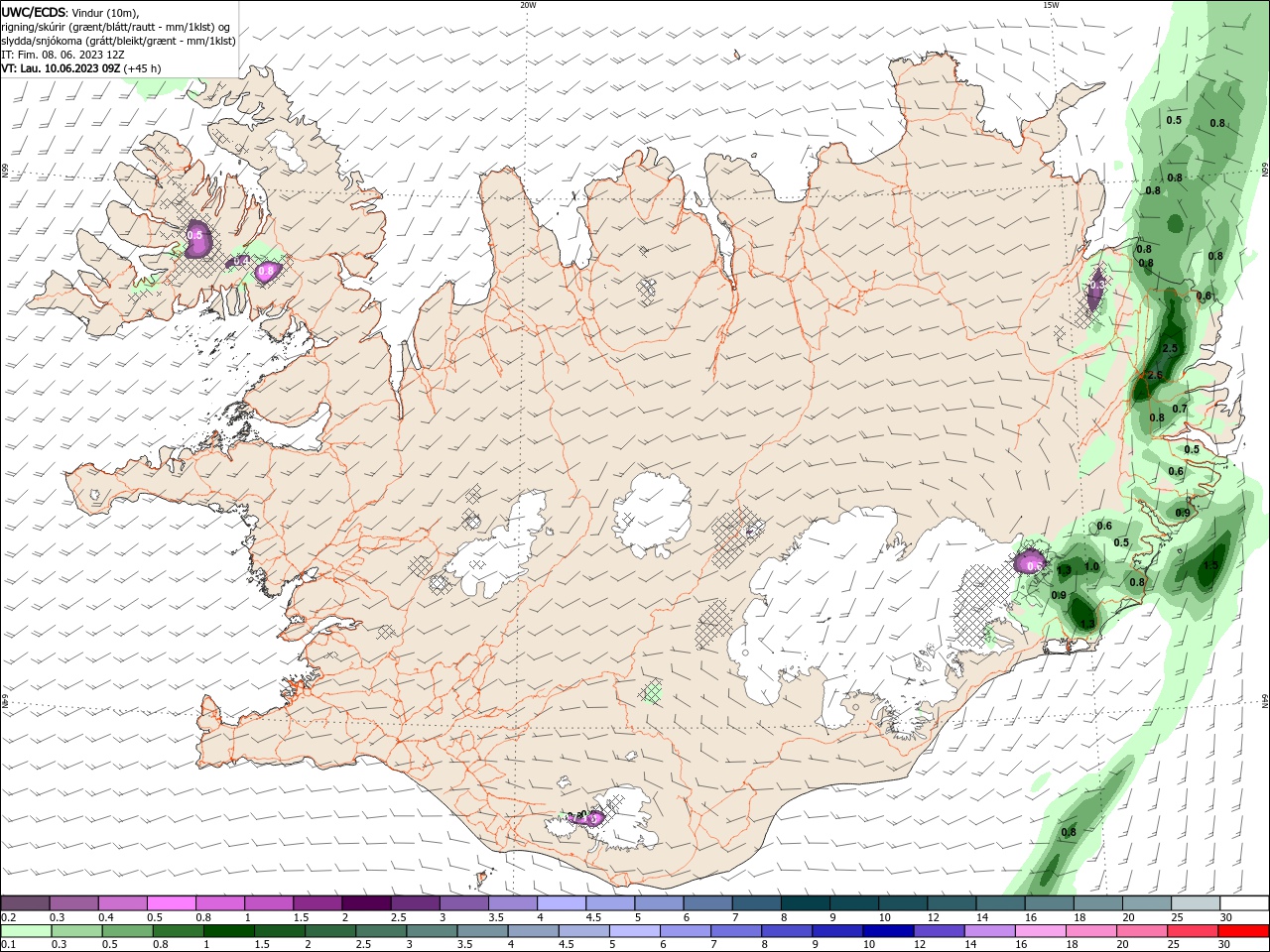Select the bright pink 0.5 swatch in upper legend row

[x=171, y=903]
